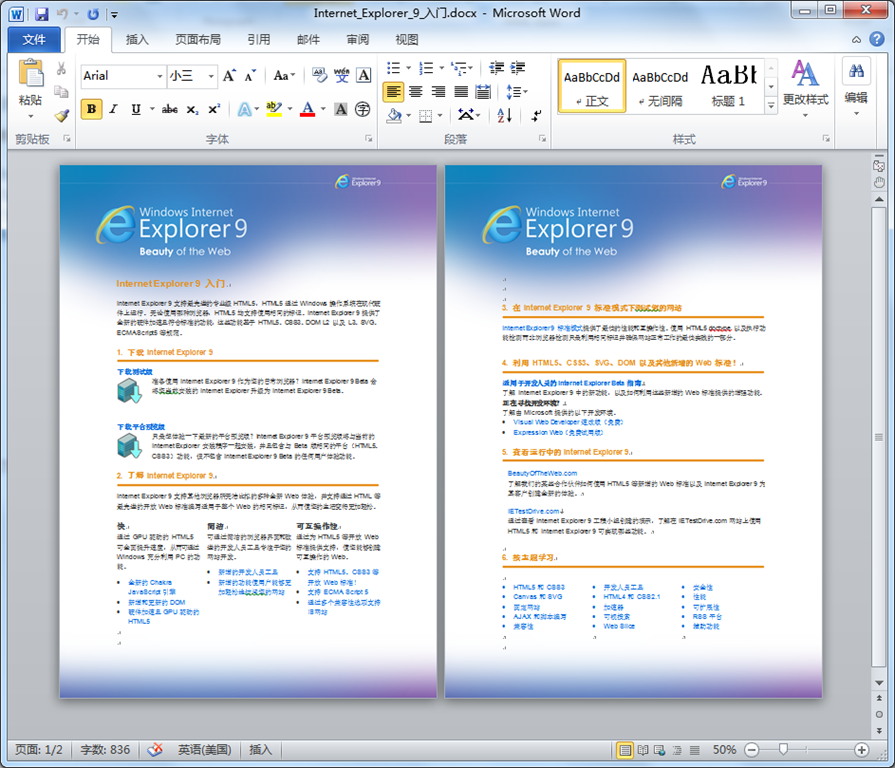This screenshot has height=768, width=895.
Task: Toggle Bold formatting off
Action: tap(91, 109)
